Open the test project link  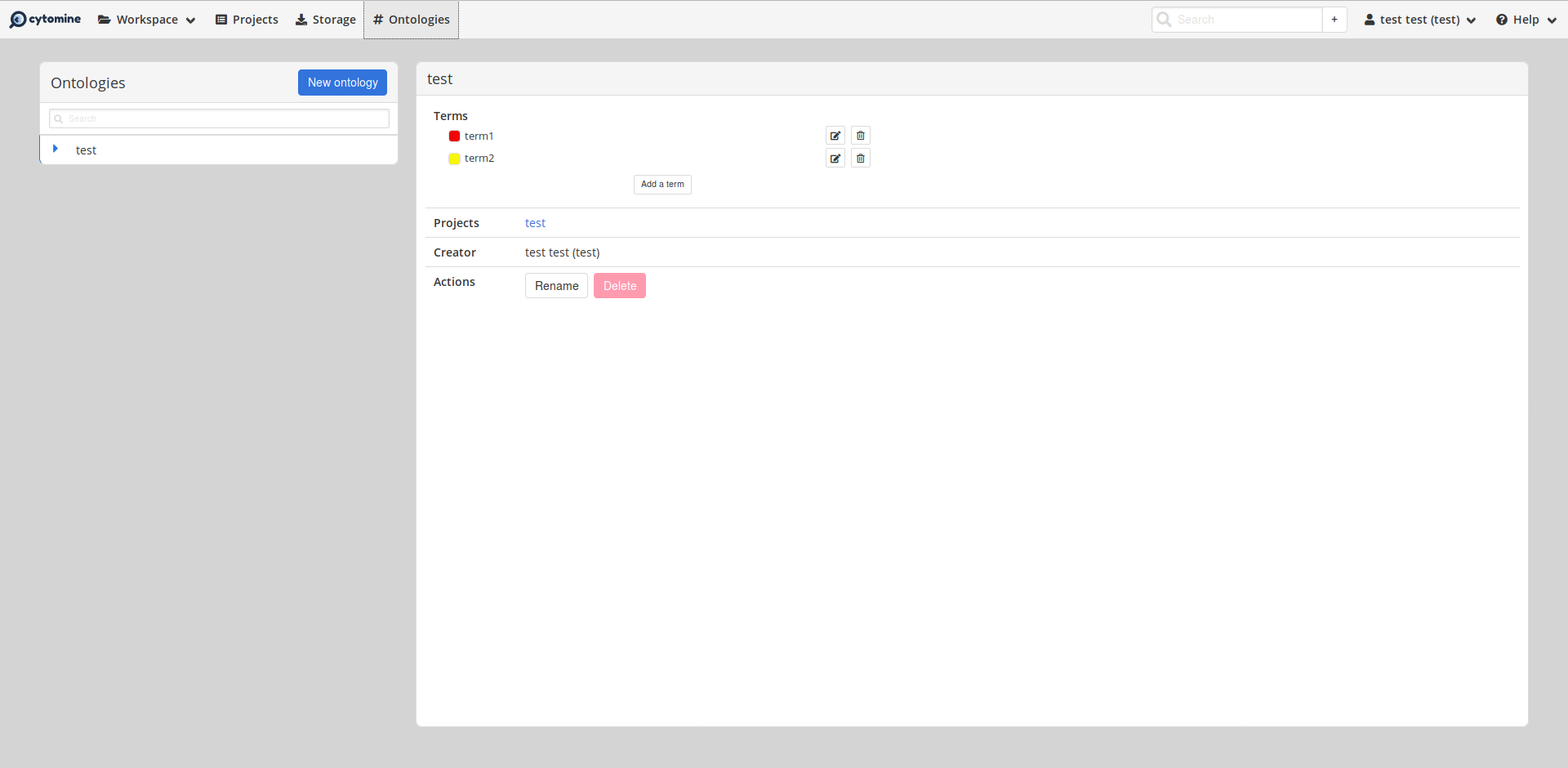535,222
